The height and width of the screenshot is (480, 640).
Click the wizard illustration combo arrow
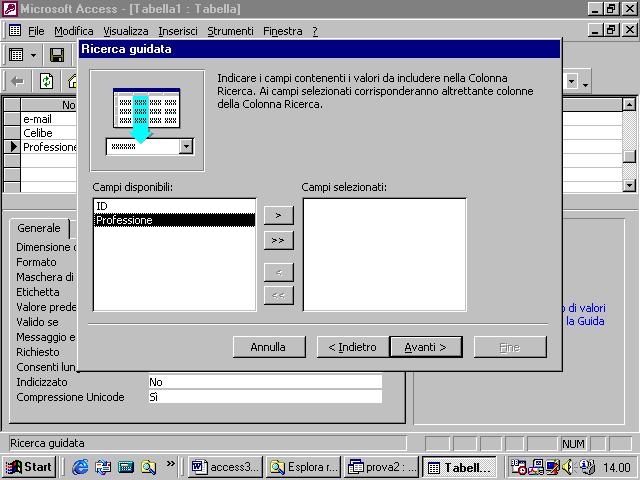[x=186, y=146]
